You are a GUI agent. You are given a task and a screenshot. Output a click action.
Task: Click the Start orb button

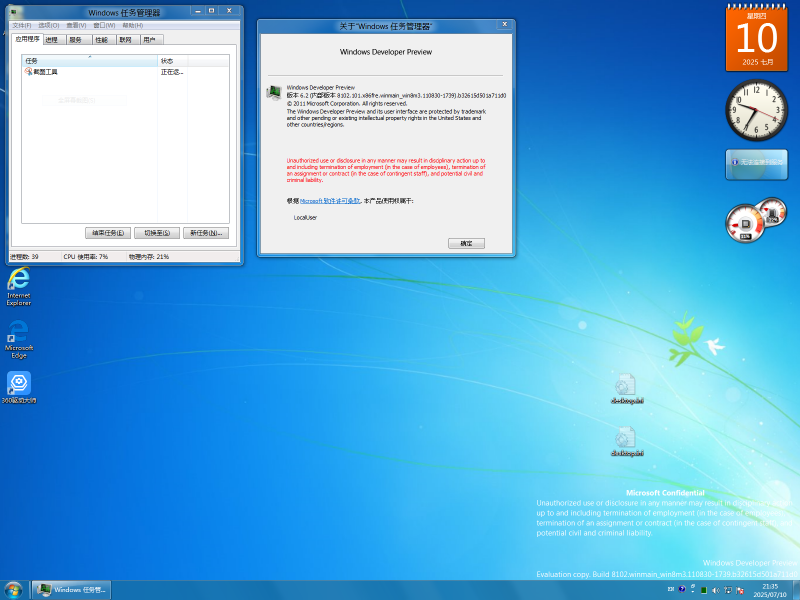coord(13,590)
